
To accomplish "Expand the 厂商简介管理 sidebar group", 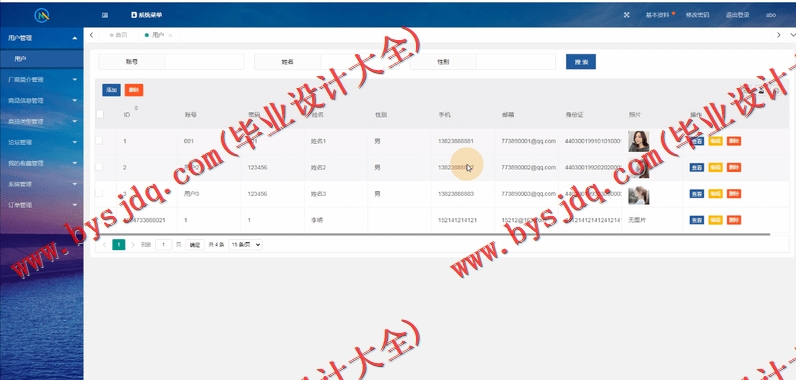I will click(42, 80).
